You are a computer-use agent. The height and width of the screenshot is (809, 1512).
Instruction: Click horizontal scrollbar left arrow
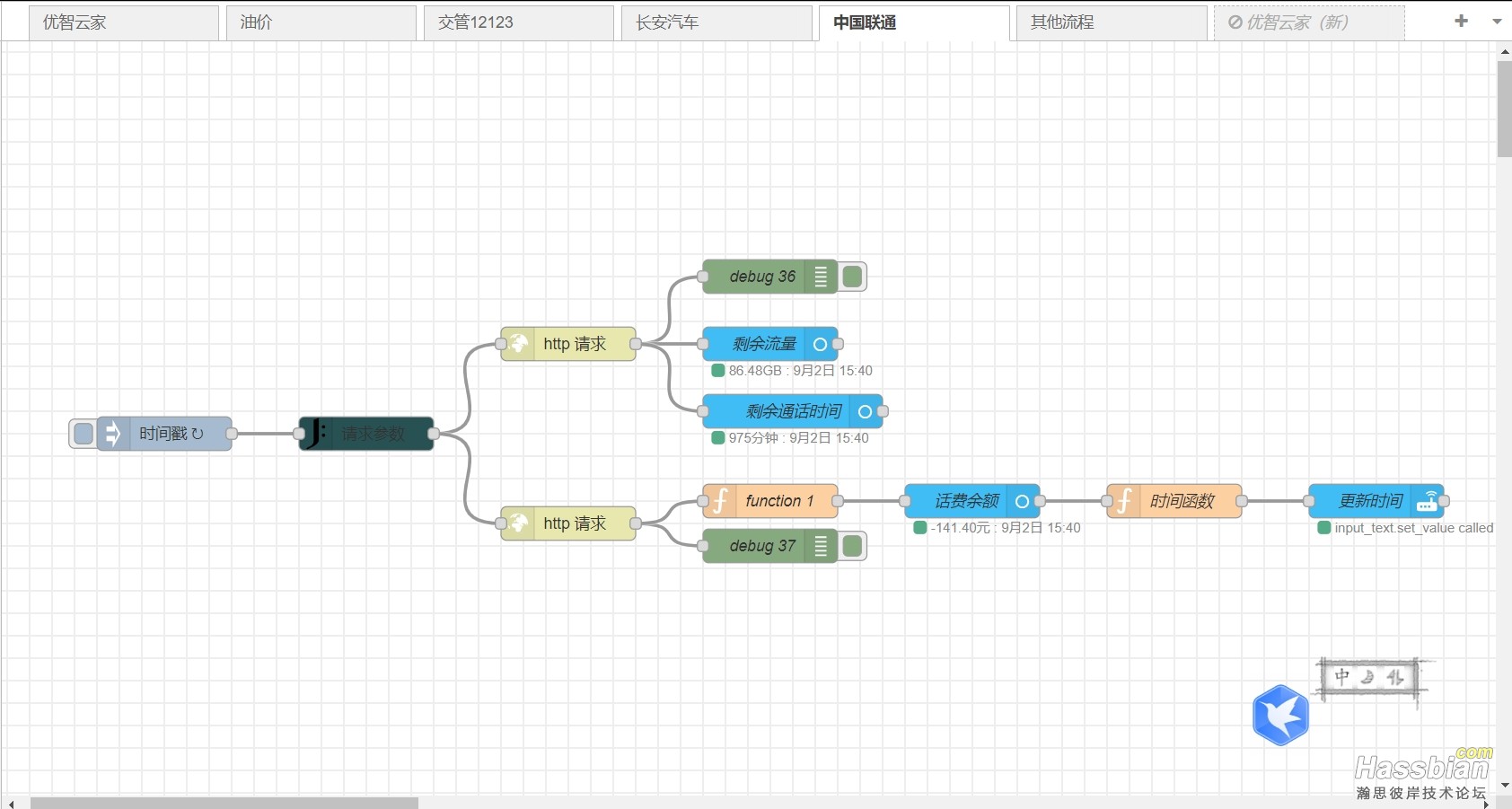click(x=11, y=803)
